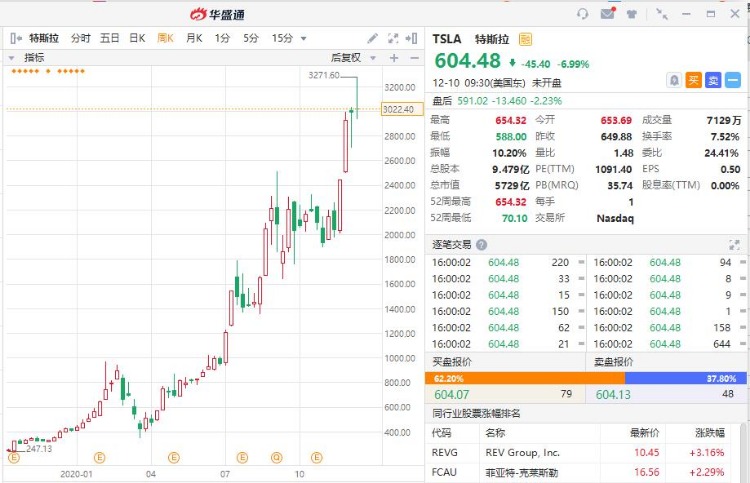Switch to the 15分 chart tab
Screen dimensions: 750x483
(282, 38)
